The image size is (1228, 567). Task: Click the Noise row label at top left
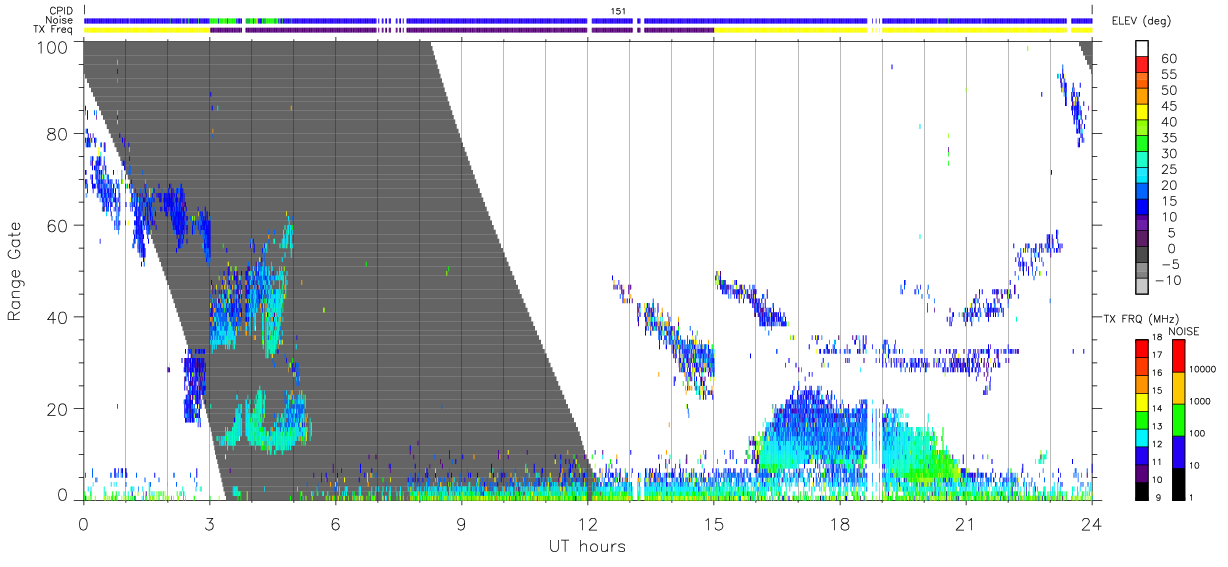pos(60,20)
